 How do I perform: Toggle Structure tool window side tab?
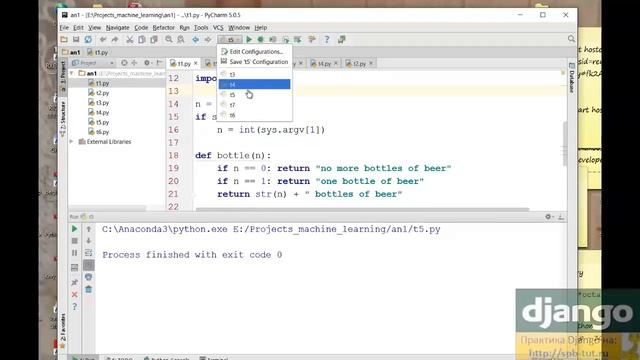click(x=62, y=119)
